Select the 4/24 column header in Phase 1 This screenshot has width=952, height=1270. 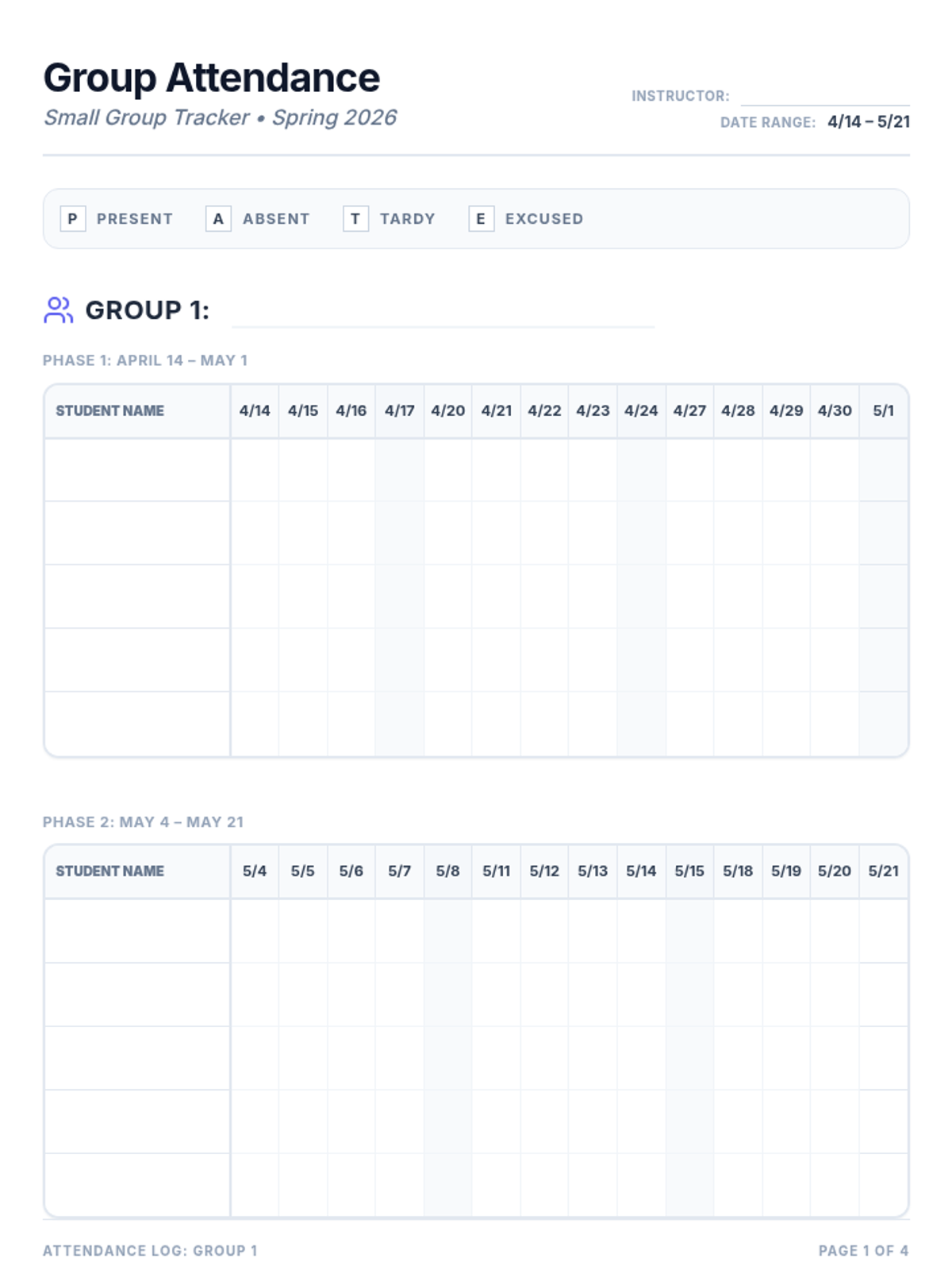tap(641, 411)
